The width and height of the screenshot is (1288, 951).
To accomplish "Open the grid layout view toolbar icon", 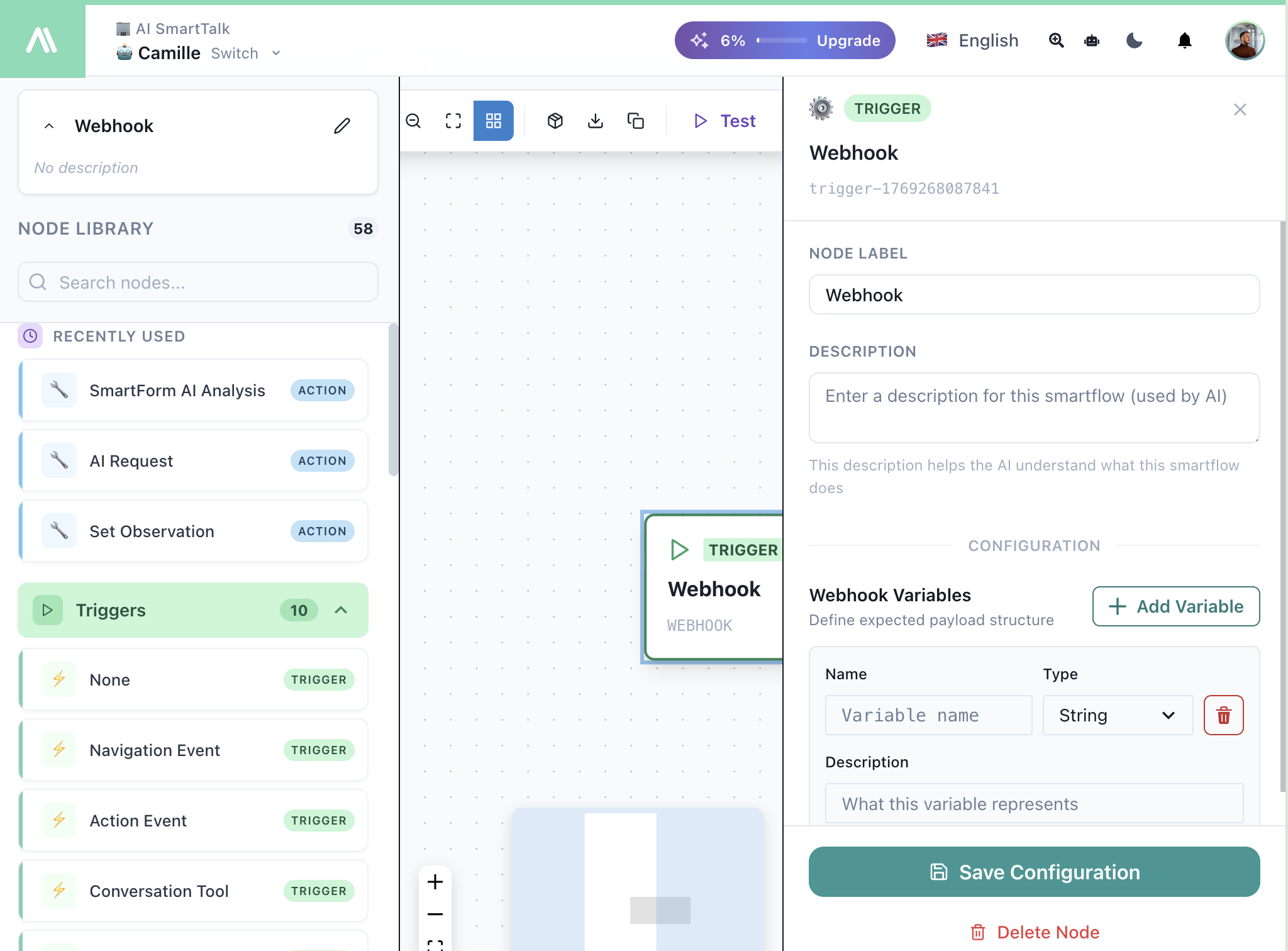I will point(493,121).
